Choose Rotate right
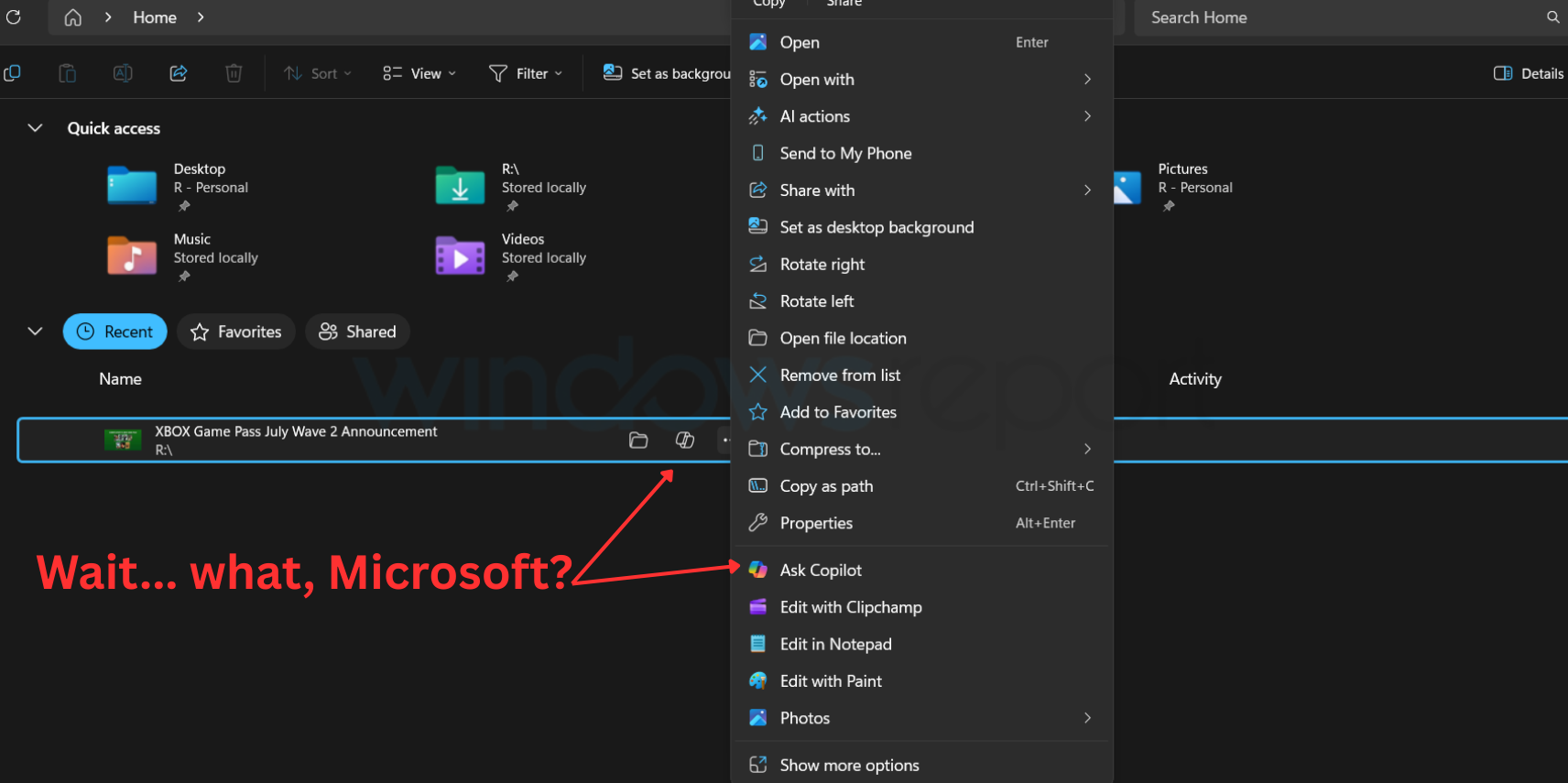 [x=921, y=264]
